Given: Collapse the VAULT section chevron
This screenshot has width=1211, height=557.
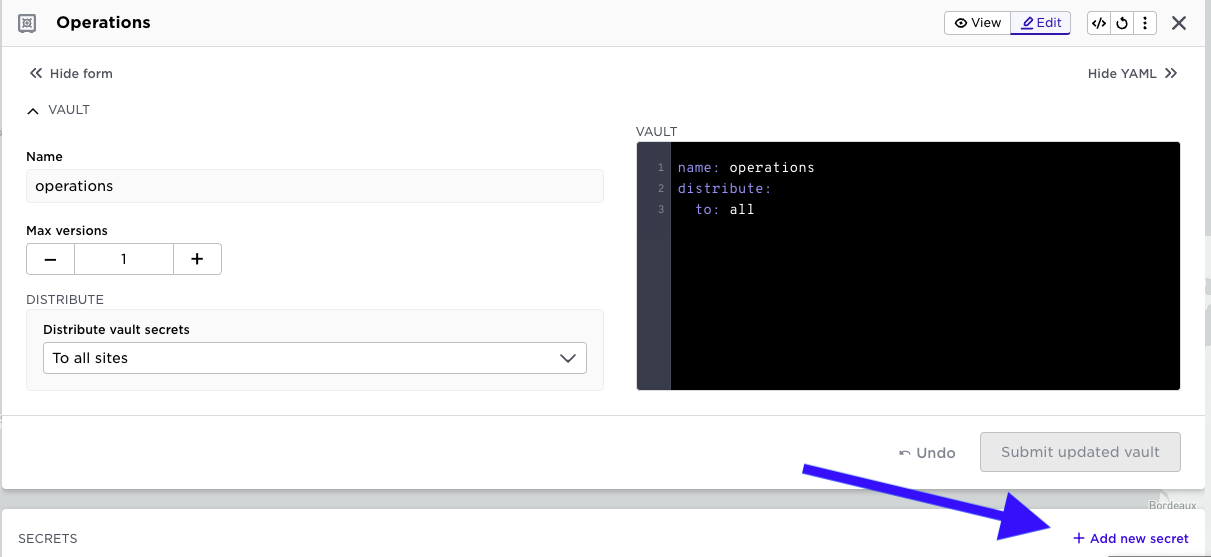Looking at the screenshot, I should (x=33, y=110).
